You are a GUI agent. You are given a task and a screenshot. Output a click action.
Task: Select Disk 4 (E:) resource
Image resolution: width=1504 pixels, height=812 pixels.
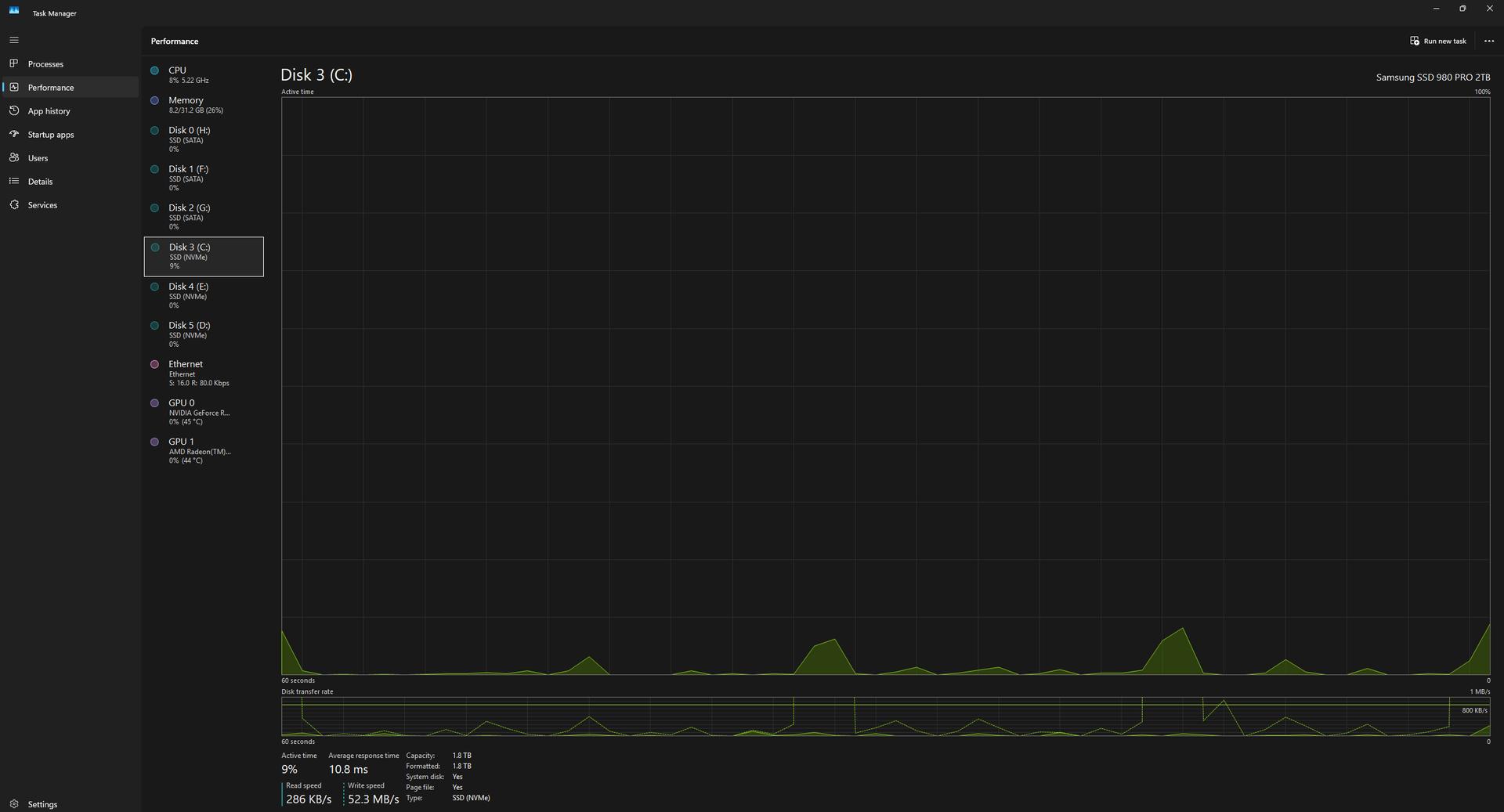point(204,295)
